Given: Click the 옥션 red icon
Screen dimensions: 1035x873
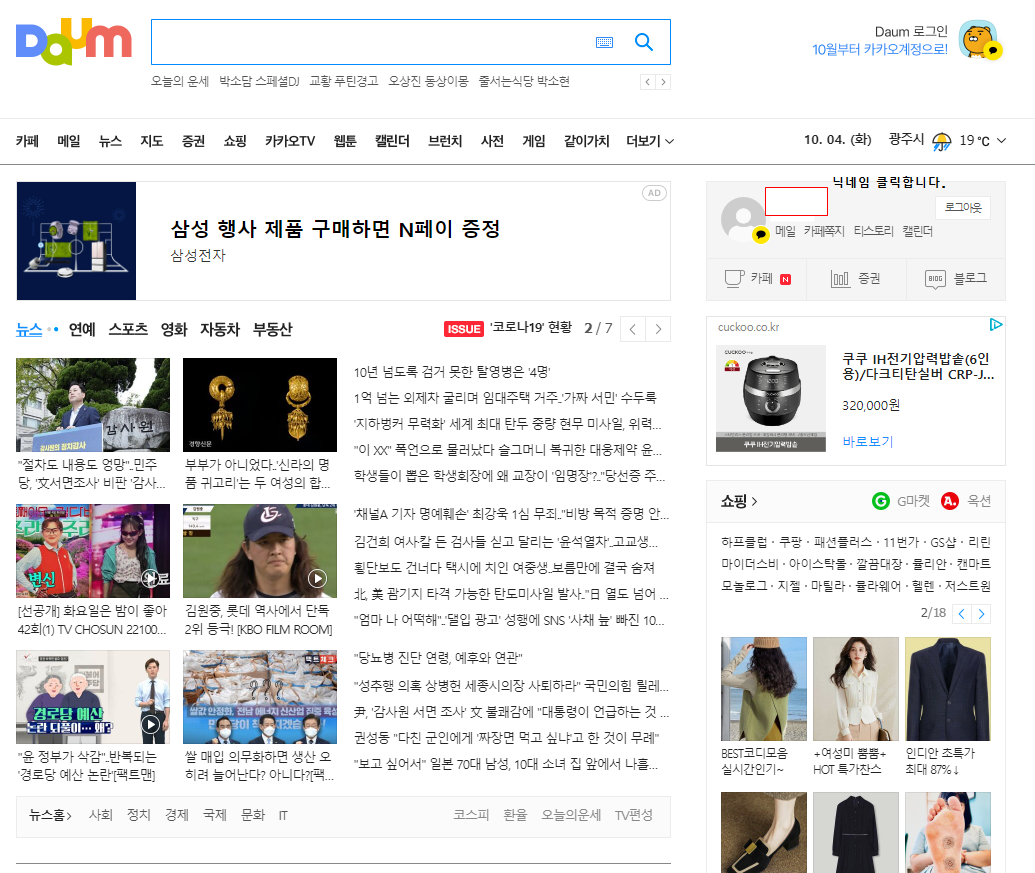Looking at the screenshot, I should (950, 501).
